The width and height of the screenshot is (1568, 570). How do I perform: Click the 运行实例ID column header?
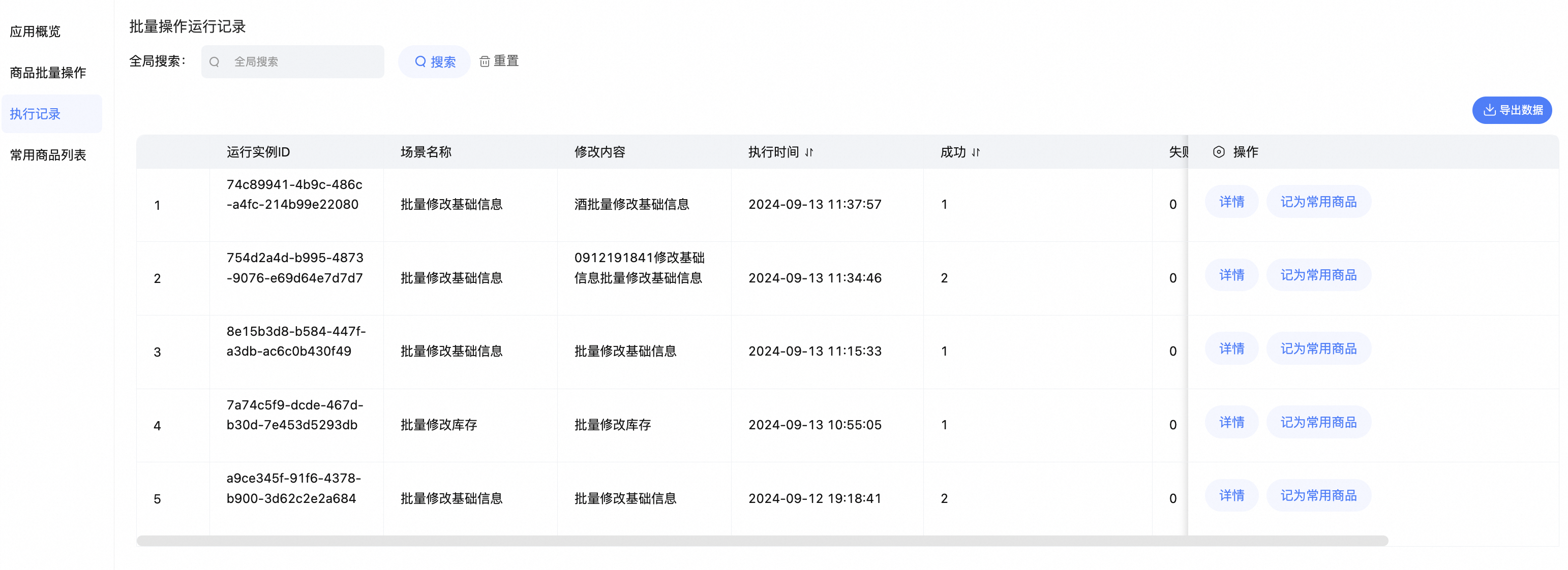(x=258, y=152)
